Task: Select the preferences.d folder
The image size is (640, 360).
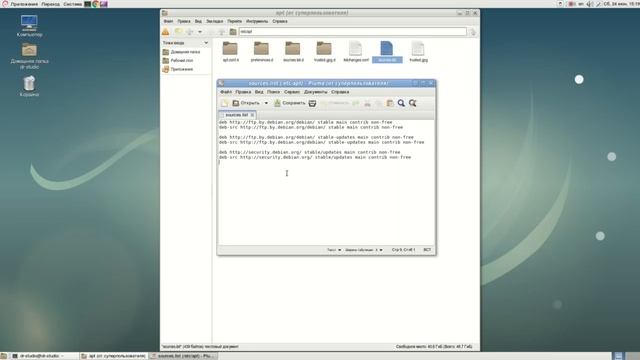Action: coord(262,52)
